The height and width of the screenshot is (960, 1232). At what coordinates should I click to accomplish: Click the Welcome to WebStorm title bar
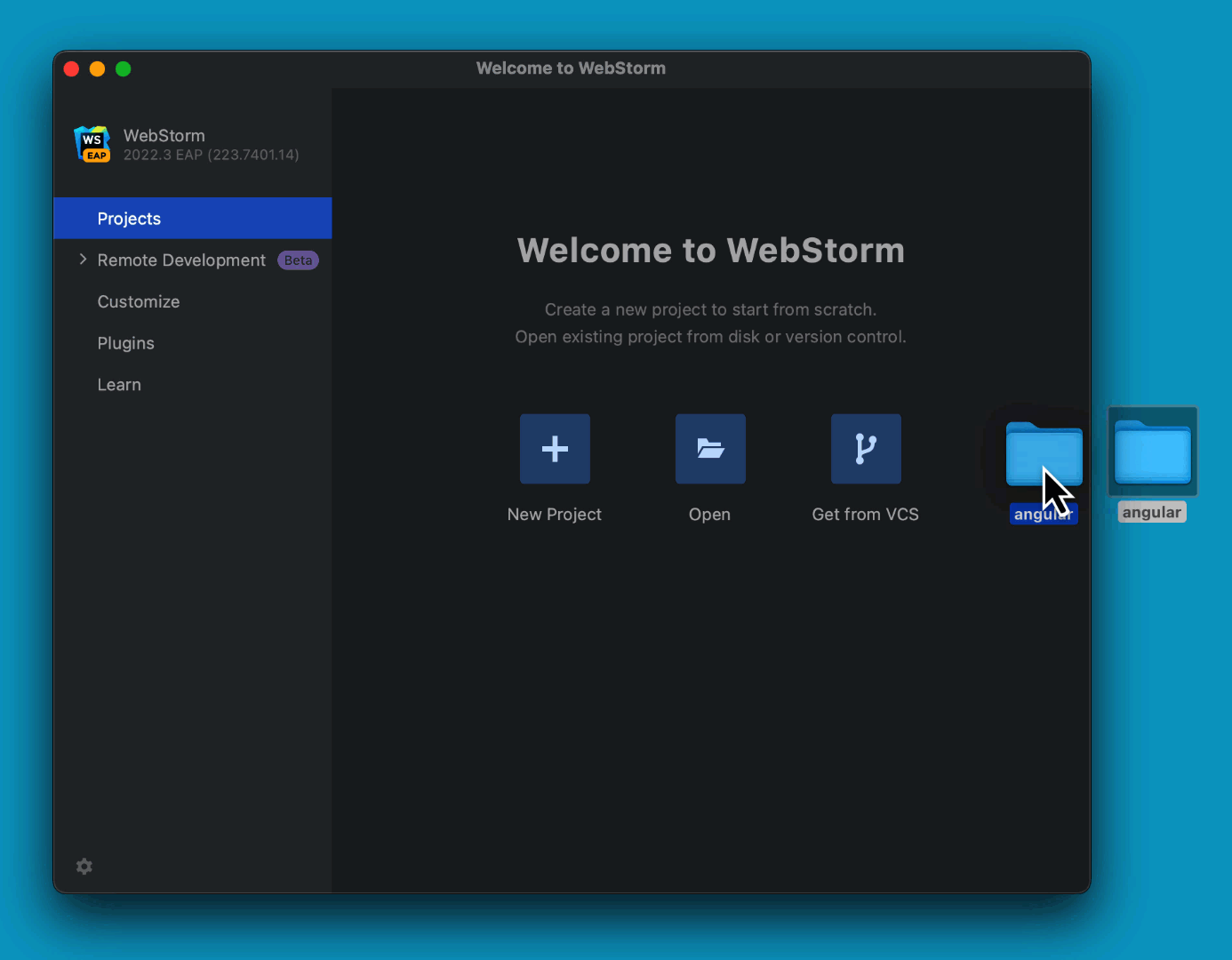coord(571,68)
